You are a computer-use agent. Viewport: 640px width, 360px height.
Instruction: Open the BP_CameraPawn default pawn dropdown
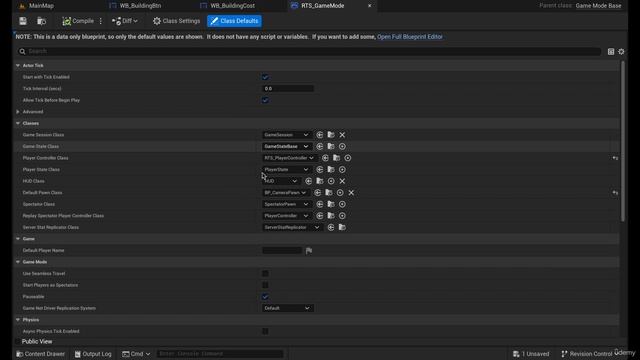coord(285,193)
